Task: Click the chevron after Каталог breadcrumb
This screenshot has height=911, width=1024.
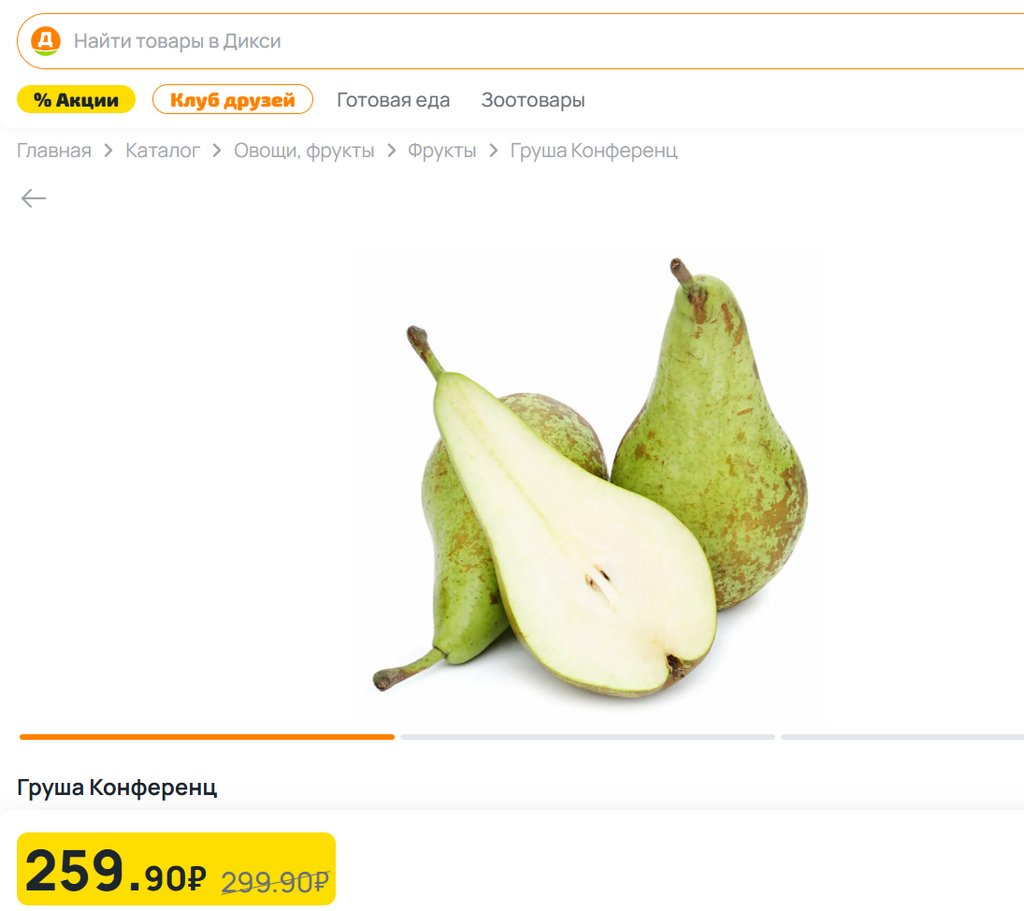Action: [217, 151]
